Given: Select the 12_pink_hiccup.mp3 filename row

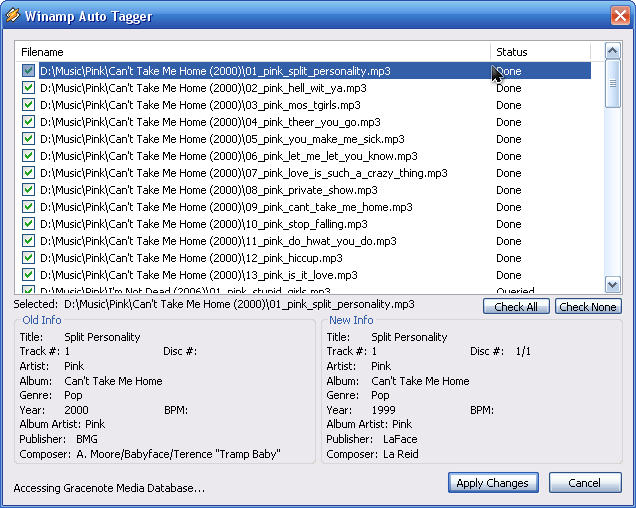Looking at the screenshot, I should point(191,258).
